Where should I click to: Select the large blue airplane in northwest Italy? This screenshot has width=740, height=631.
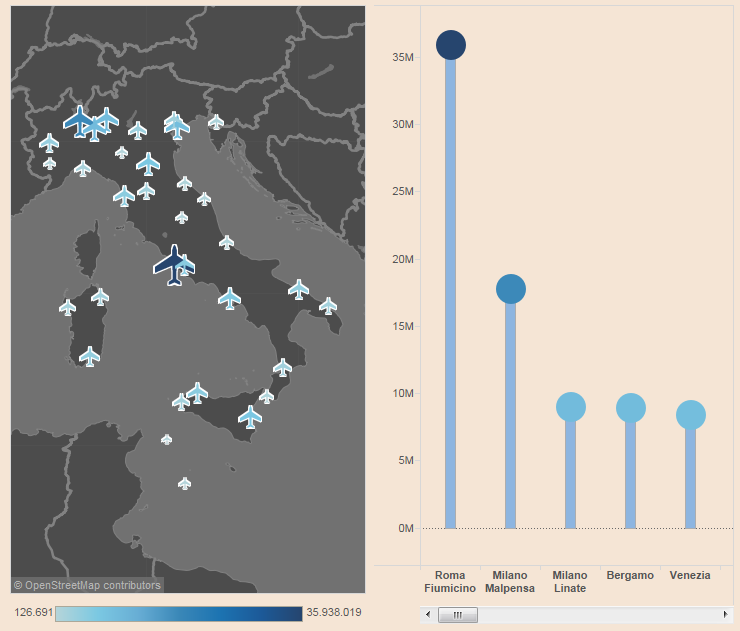click(78, 120)
